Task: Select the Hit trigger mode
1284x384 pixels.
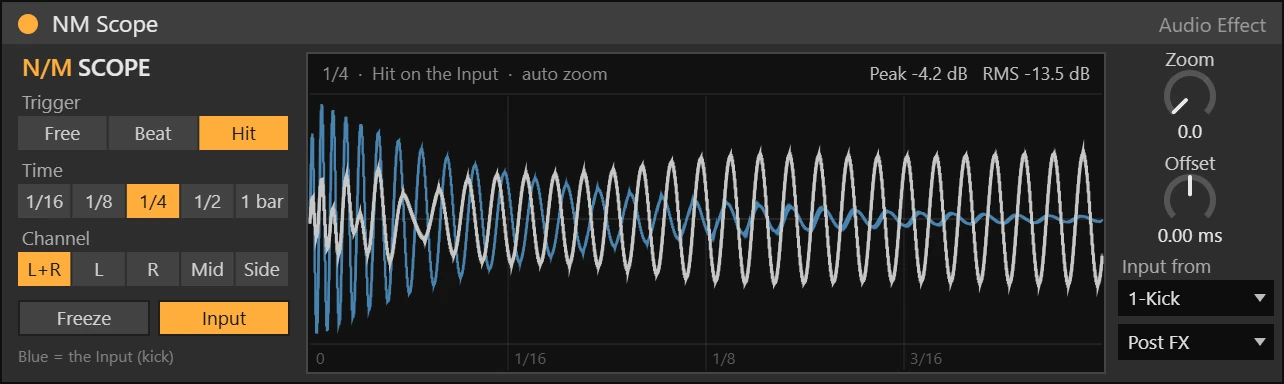Action: (244, 133)
